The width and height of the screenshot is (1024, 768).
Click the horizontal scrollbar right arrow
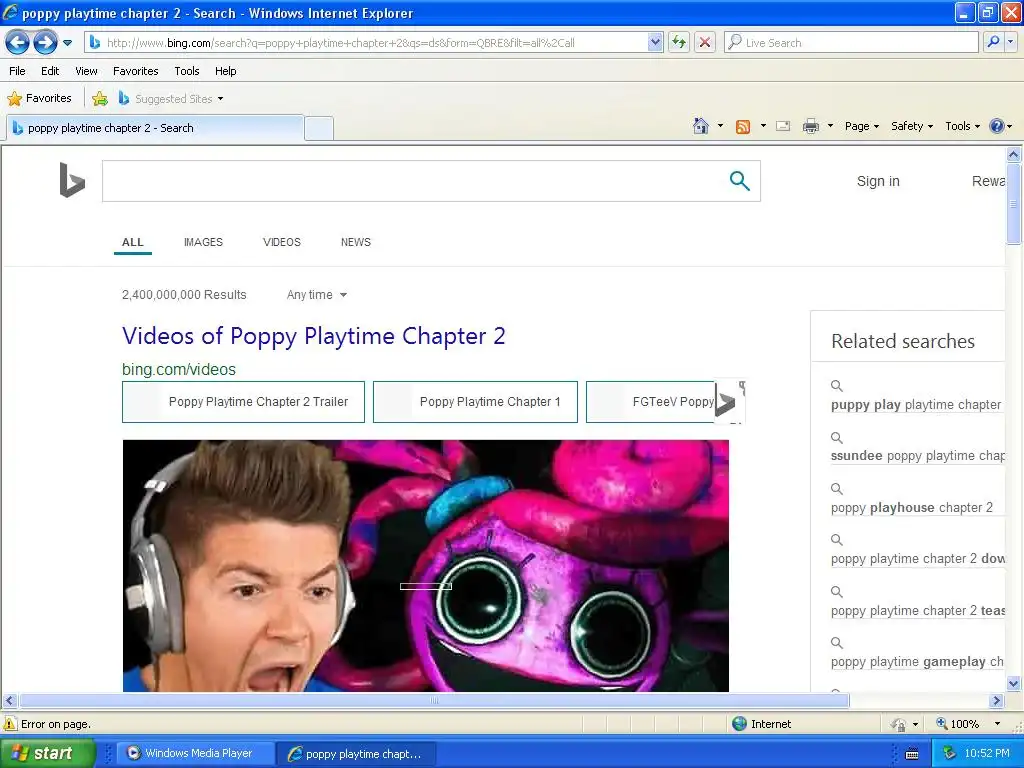point(996,701)
